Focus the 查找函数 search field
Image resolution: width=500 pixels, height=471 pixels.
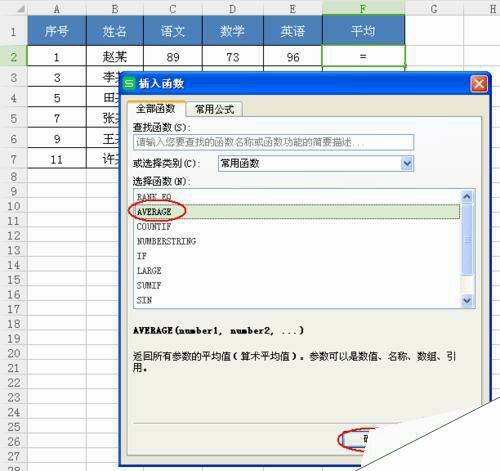tap(273, 143)
